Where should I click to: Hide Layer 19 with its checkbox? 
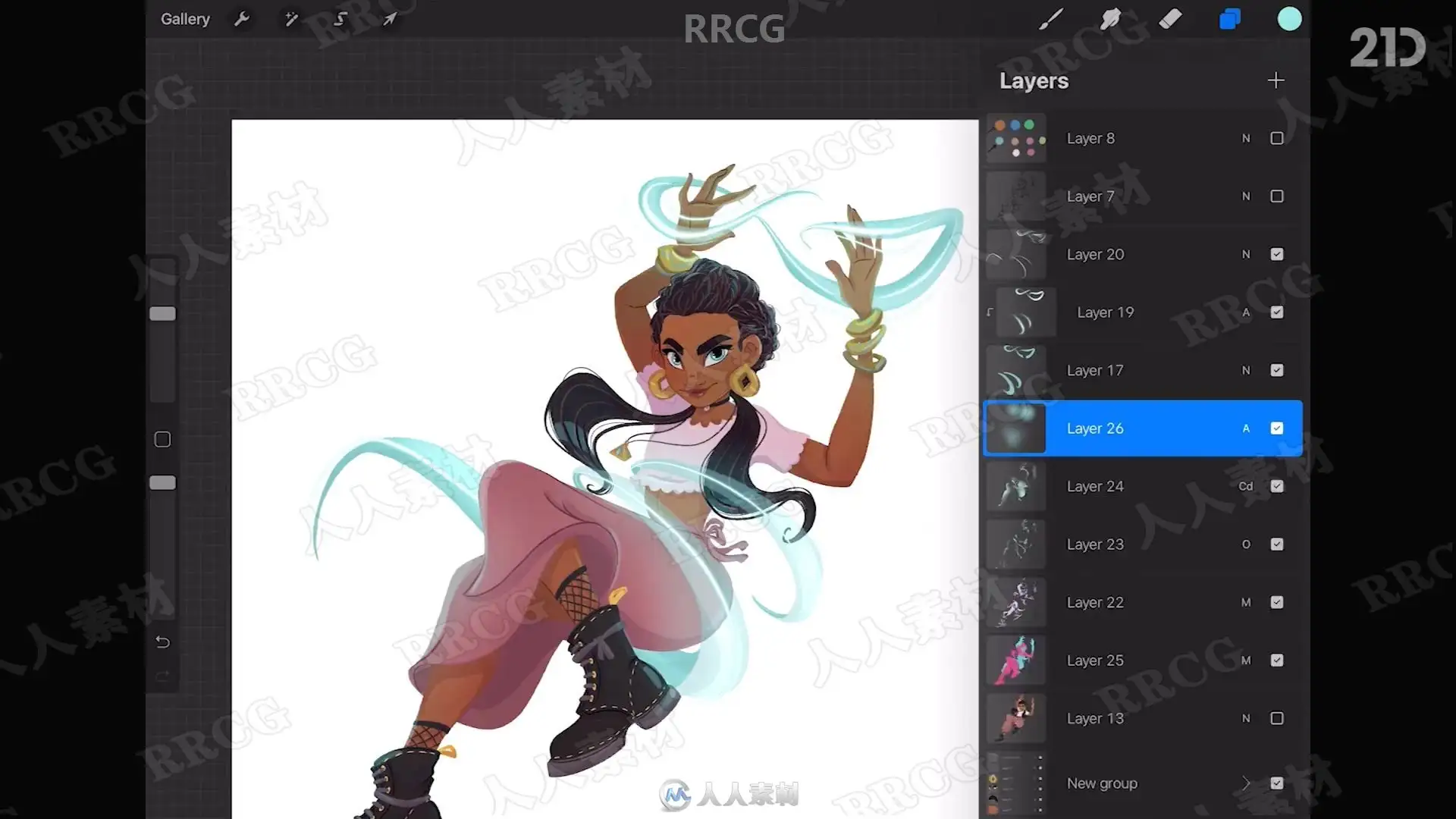point(1277,312)
